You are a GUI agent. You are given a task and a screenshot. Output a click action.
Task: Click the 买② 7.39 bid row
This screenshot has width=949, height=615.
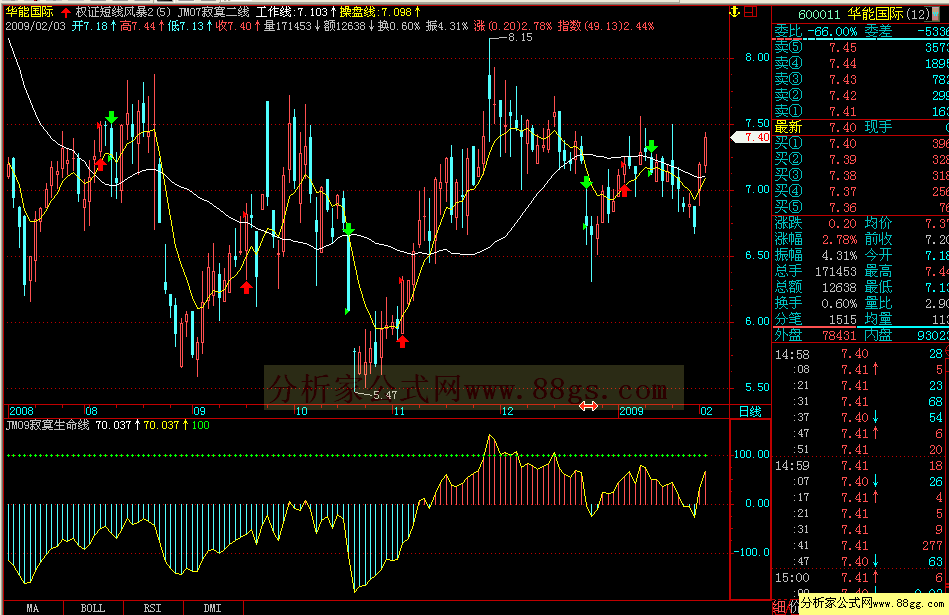click(x=861, y=159)
